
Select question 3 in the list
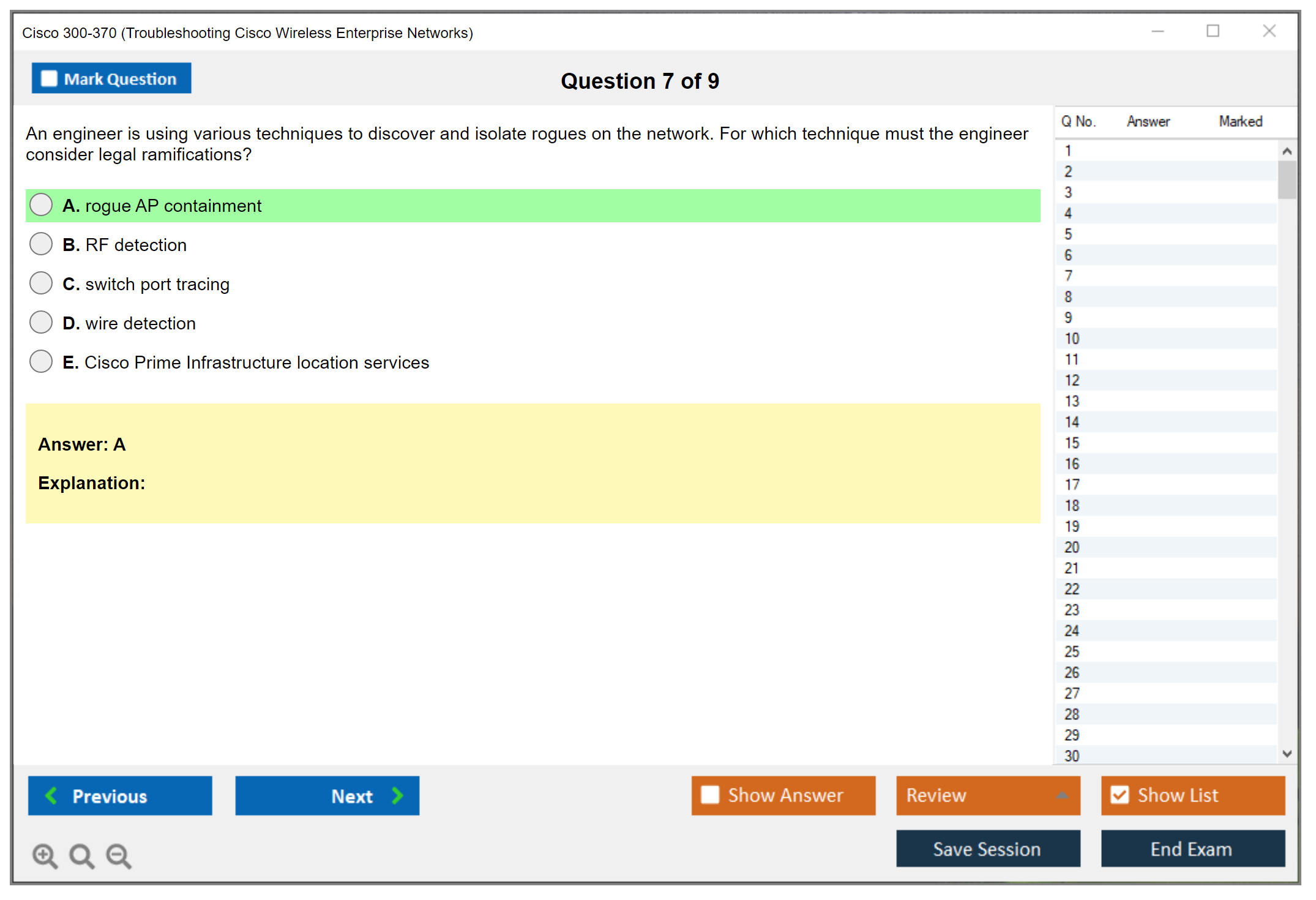tap(1068, 192)
